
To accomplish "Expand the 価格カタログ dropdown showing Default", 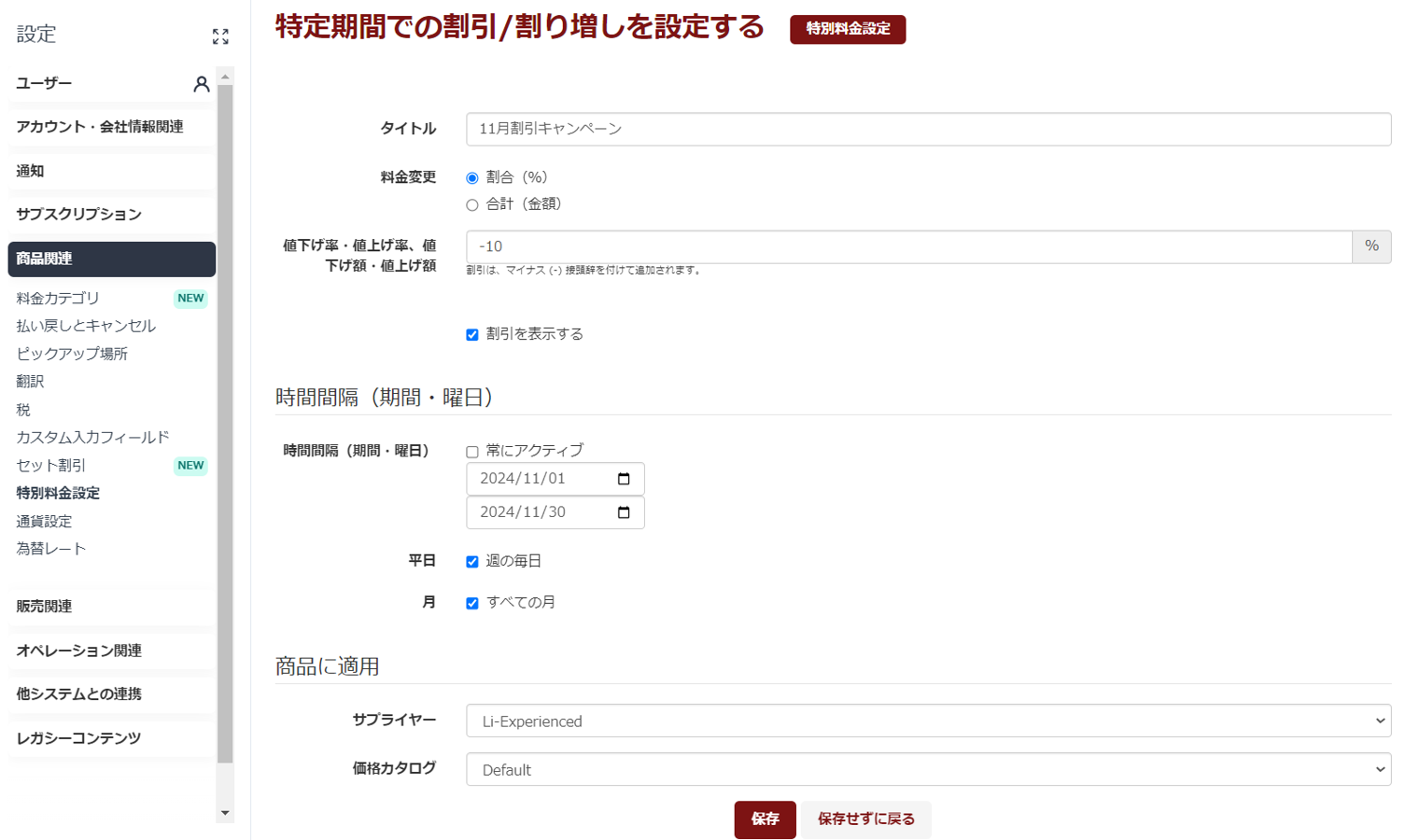I will pyautogui.click(x=928, y=769).
